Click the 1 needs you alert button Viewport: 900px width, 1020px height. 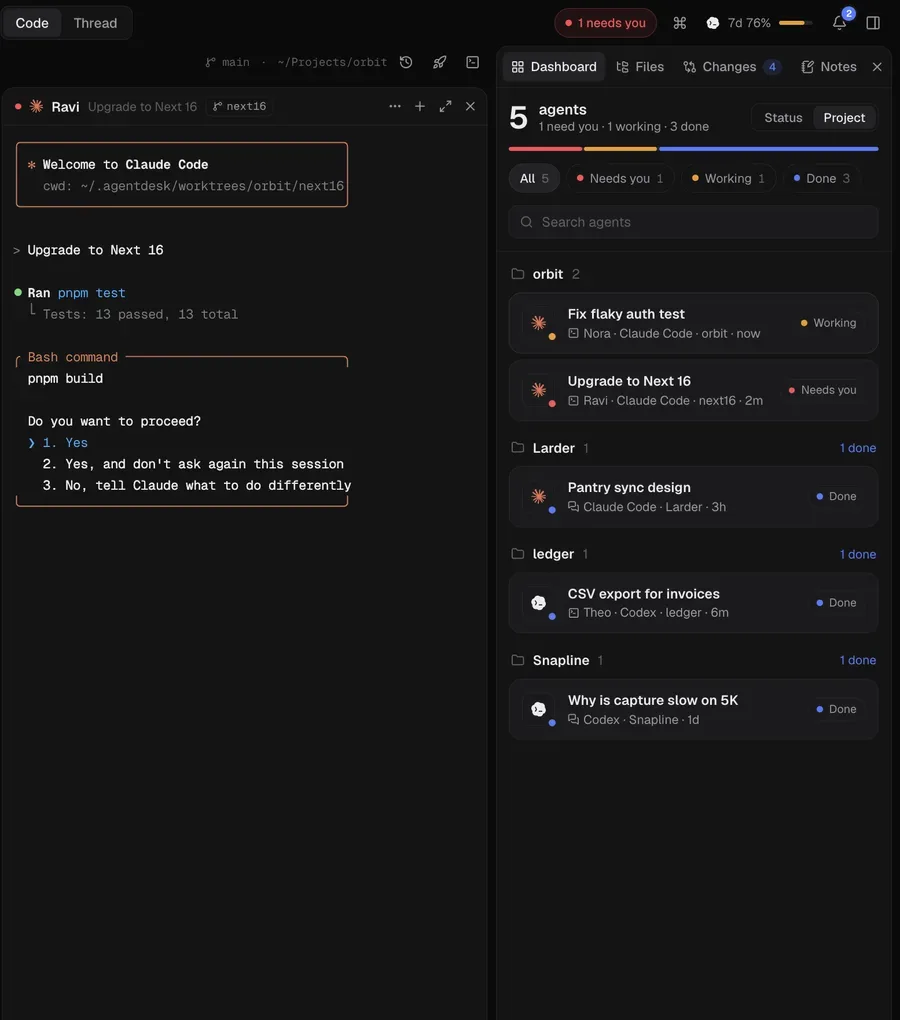pos(605,23)
